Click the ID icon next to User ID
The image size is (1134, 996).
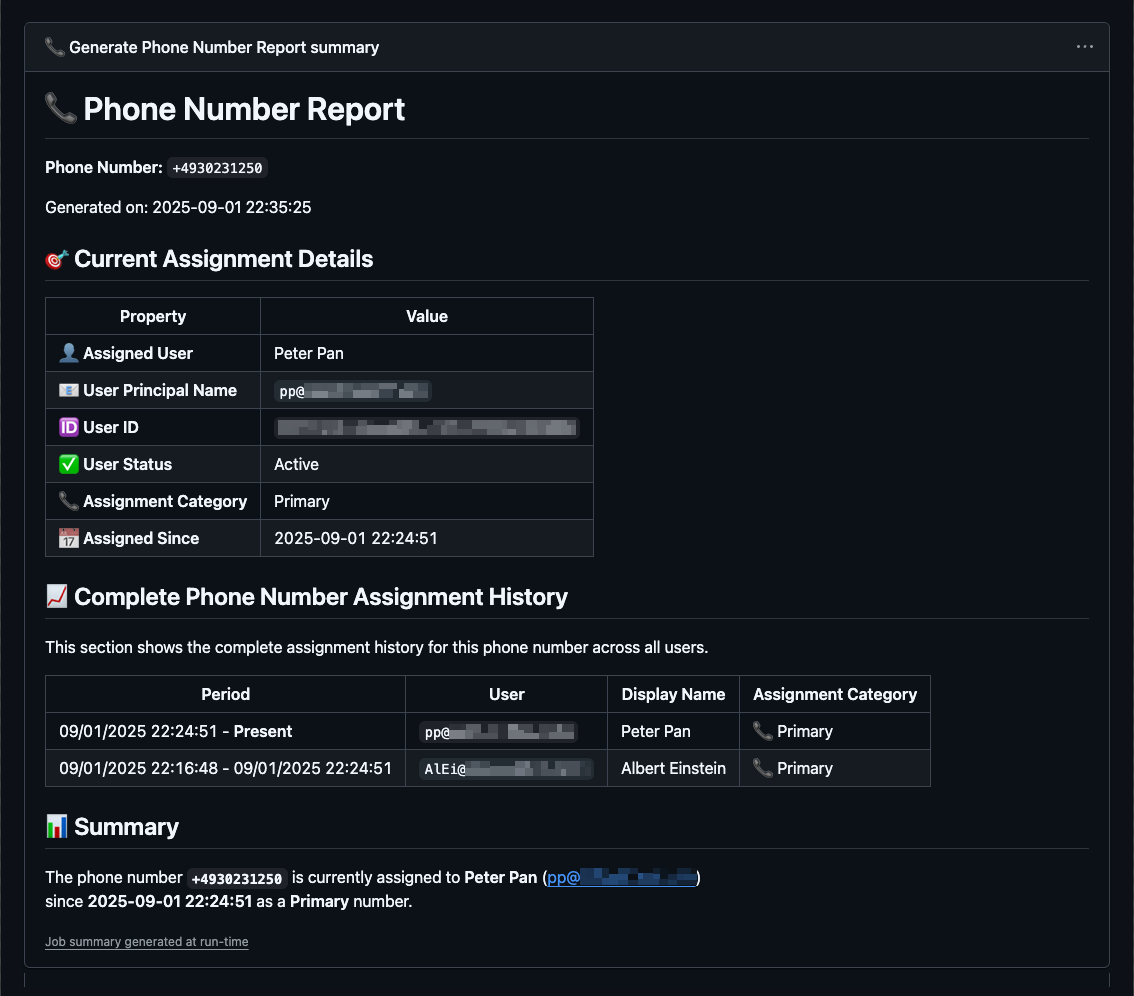(x=69, y=427)
